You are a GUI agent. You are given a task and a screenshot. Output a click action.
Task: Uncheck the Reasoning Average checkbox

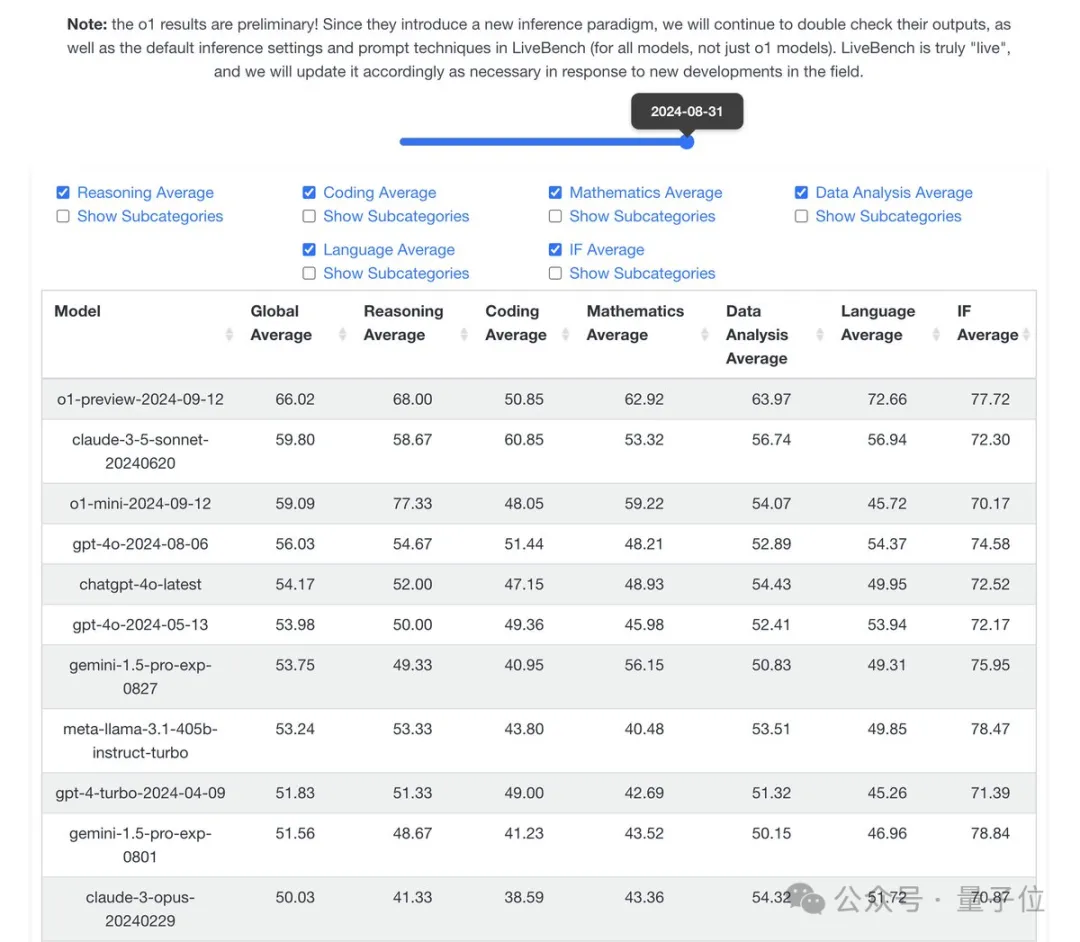coord(63,193)
